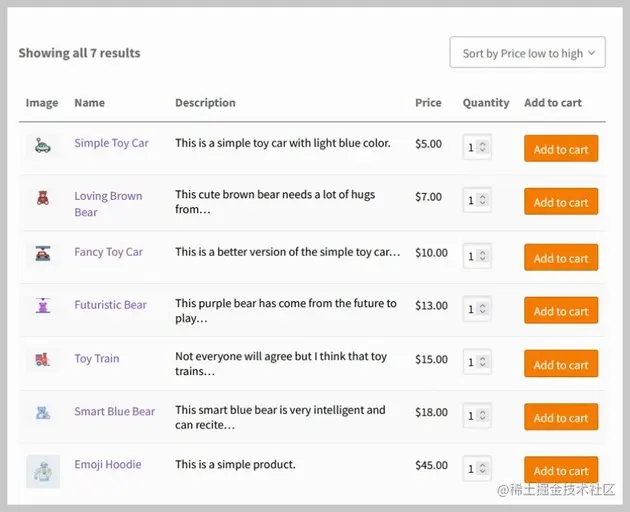Image resolution: width=630 pixels, height=512 pixels.
Task: Click the Price column header
Action: 428,103
